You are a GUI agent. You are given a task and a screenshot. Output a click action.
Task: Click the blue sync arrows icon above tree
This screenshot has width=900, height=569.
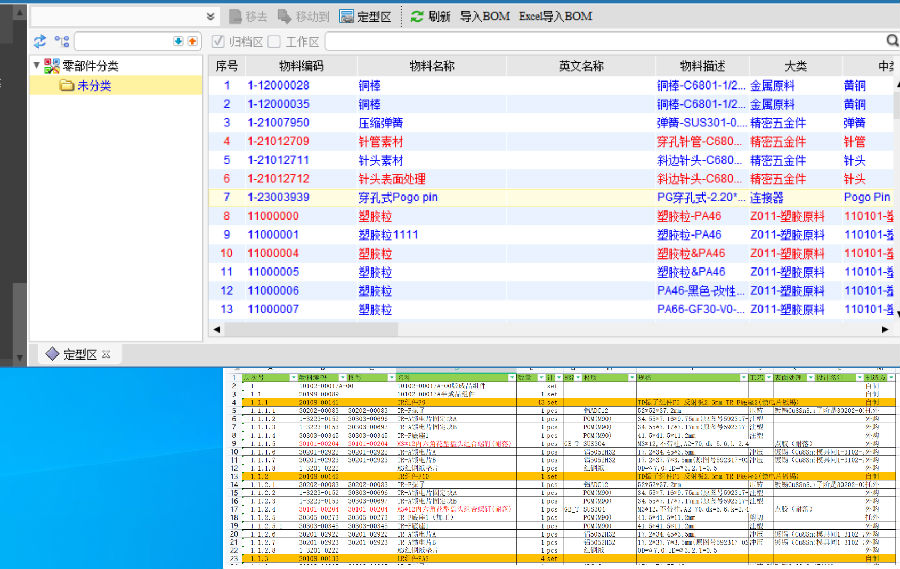(40, 41)
